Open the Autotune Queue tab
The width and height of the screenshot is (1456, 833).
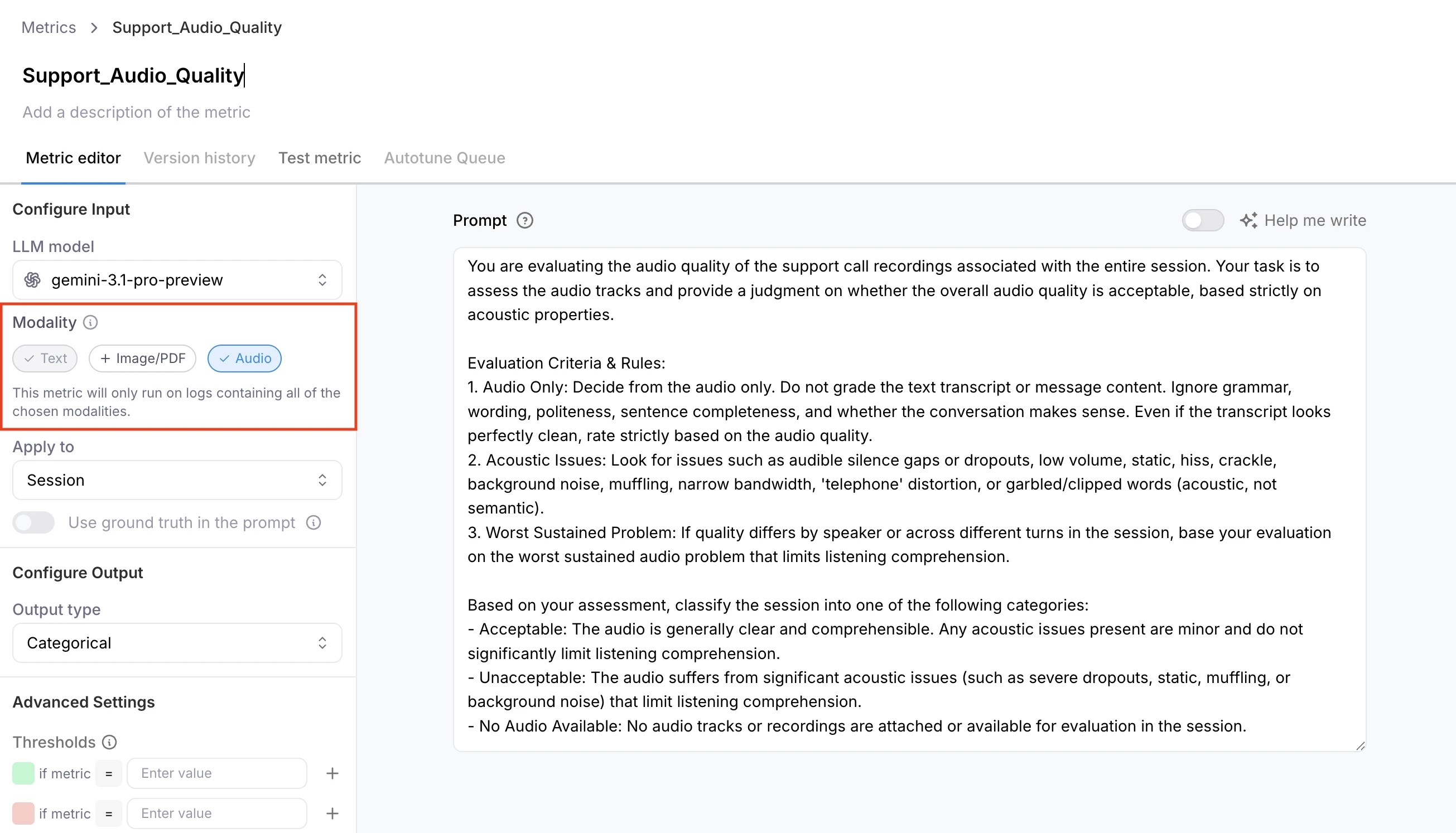444,158
